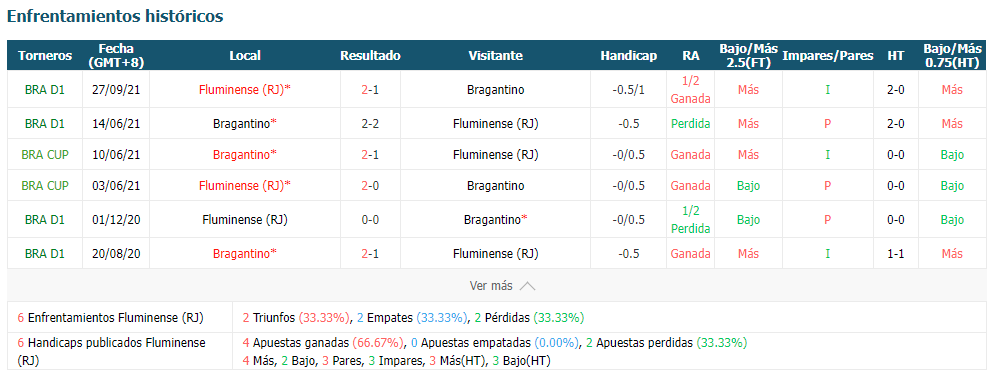
Task: Open Bragantino visitor team on 27/09/21 row
Action: click(495, 90)
